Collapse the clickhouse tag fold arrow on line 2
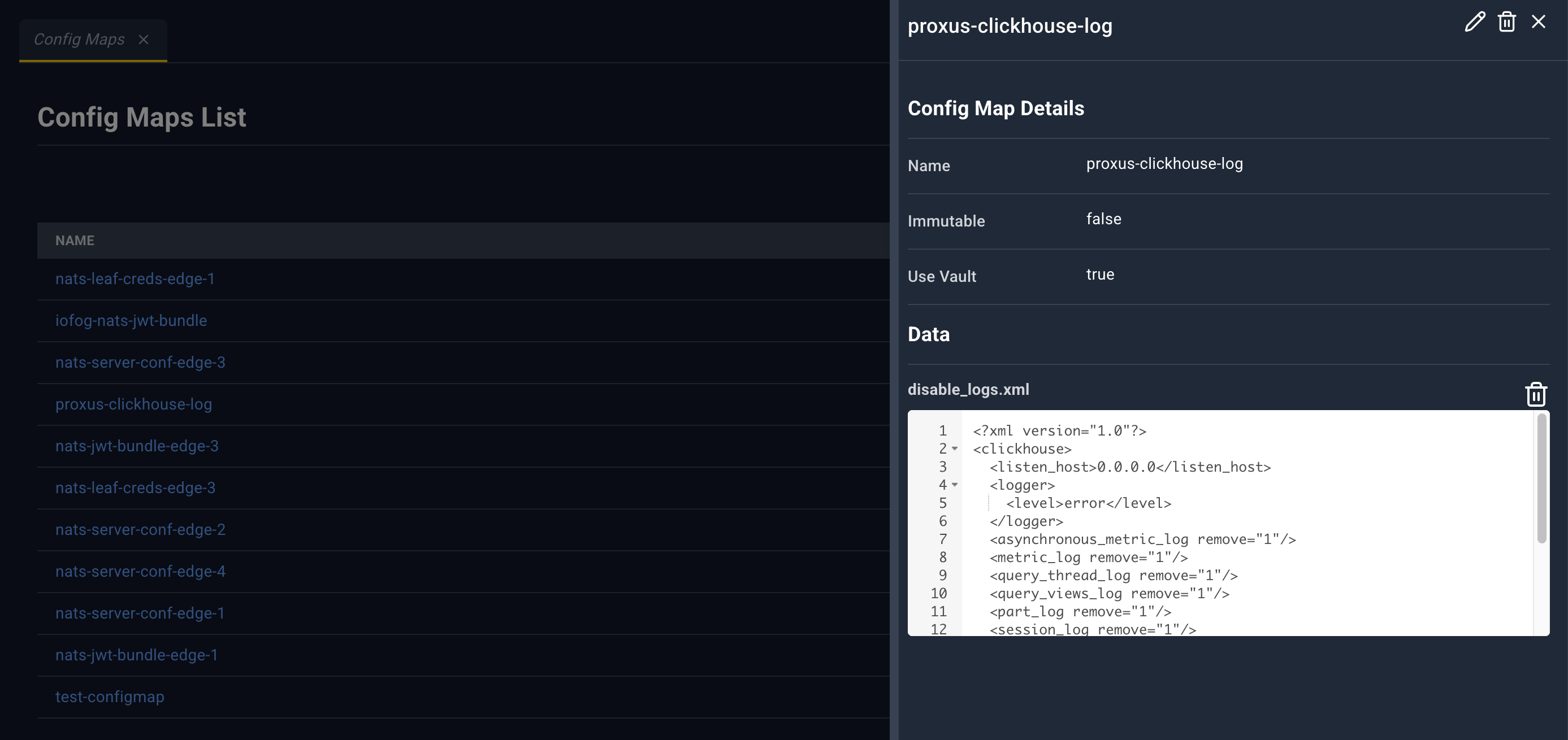1568x740 pixels. (x=955, y=449)
